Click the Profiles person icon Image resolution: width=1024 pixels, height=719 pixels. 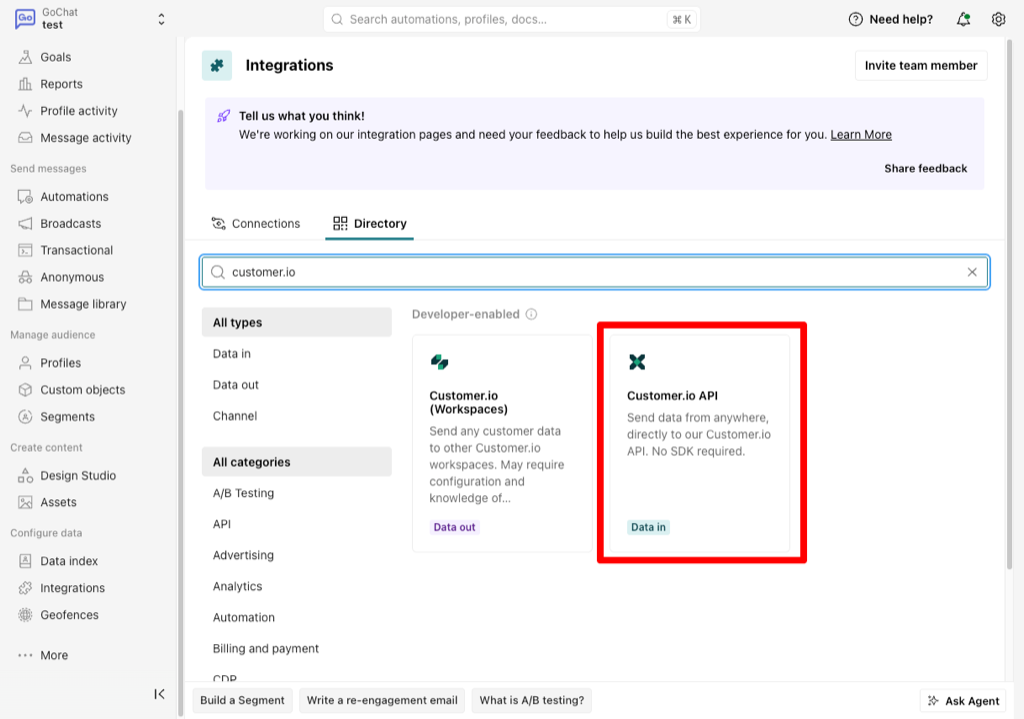25,362
